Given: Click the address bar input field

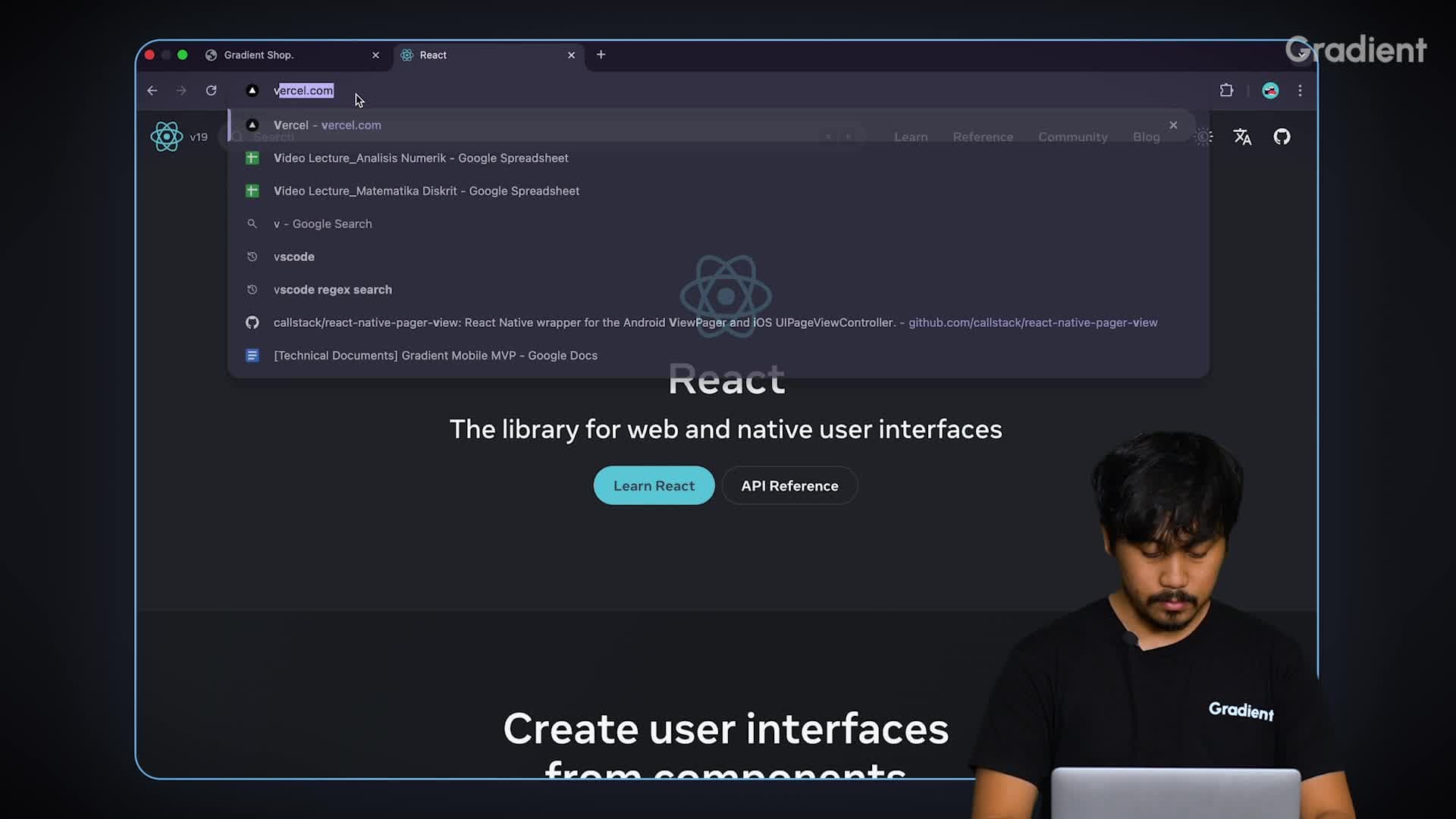Looking at the screenshot, I should click(x=303, y=90).
